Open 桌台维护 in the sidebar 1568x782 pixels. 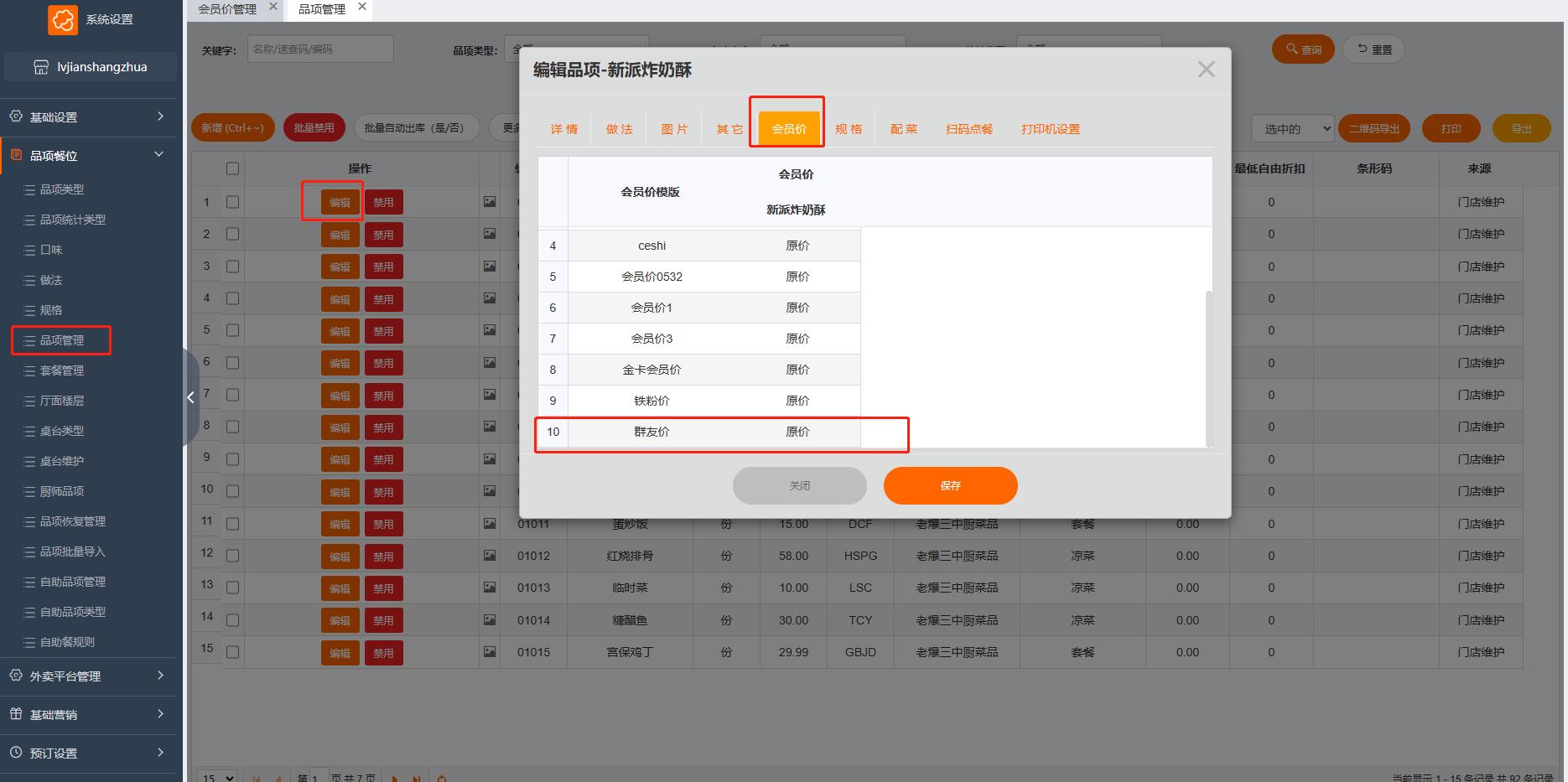pos(62,461)
